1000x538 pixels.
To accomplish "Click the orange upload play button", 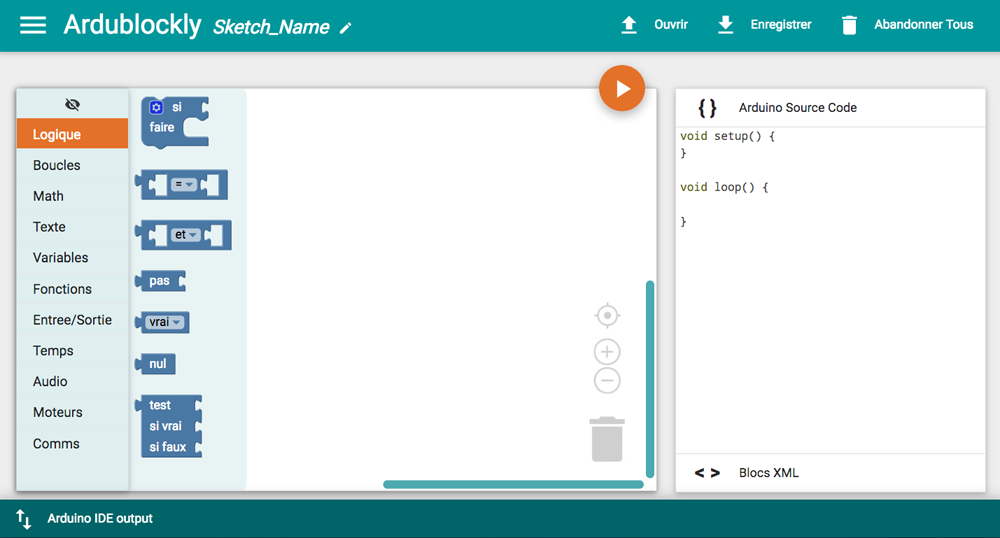I will 622,89.
